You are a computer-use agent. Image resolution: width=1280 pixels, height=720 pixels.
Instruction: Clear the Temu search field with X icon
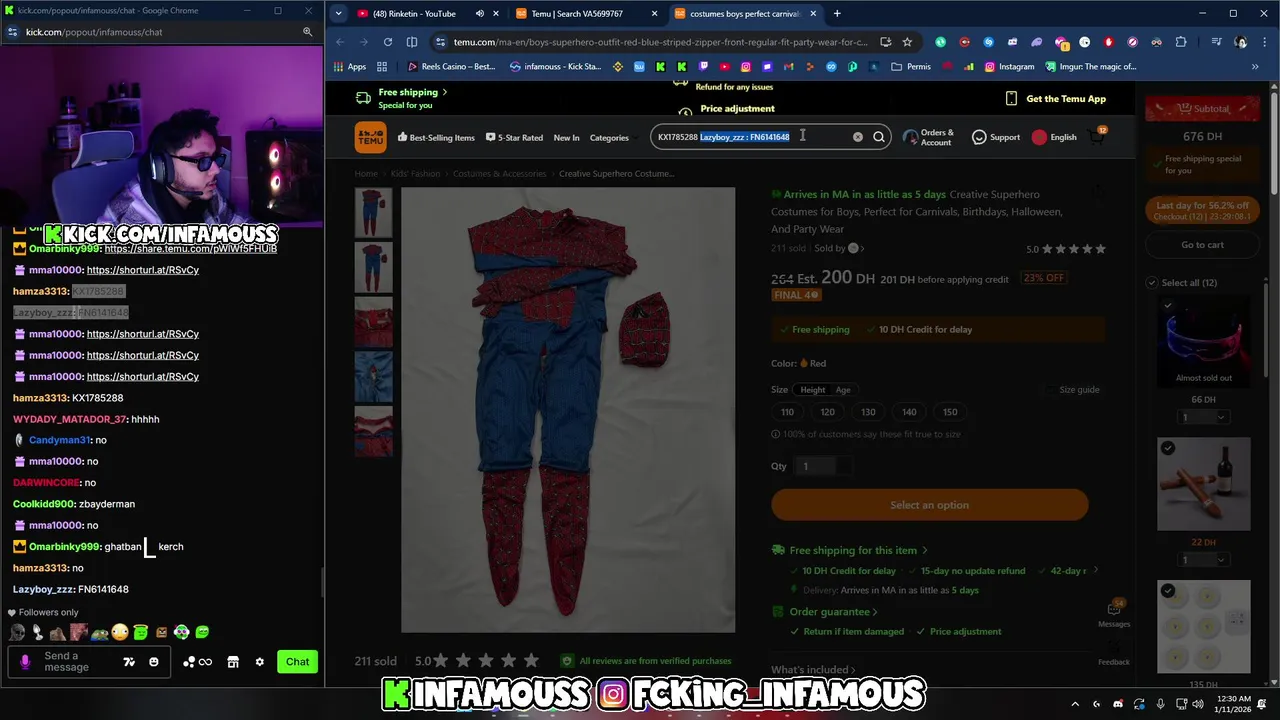point(857,137)
